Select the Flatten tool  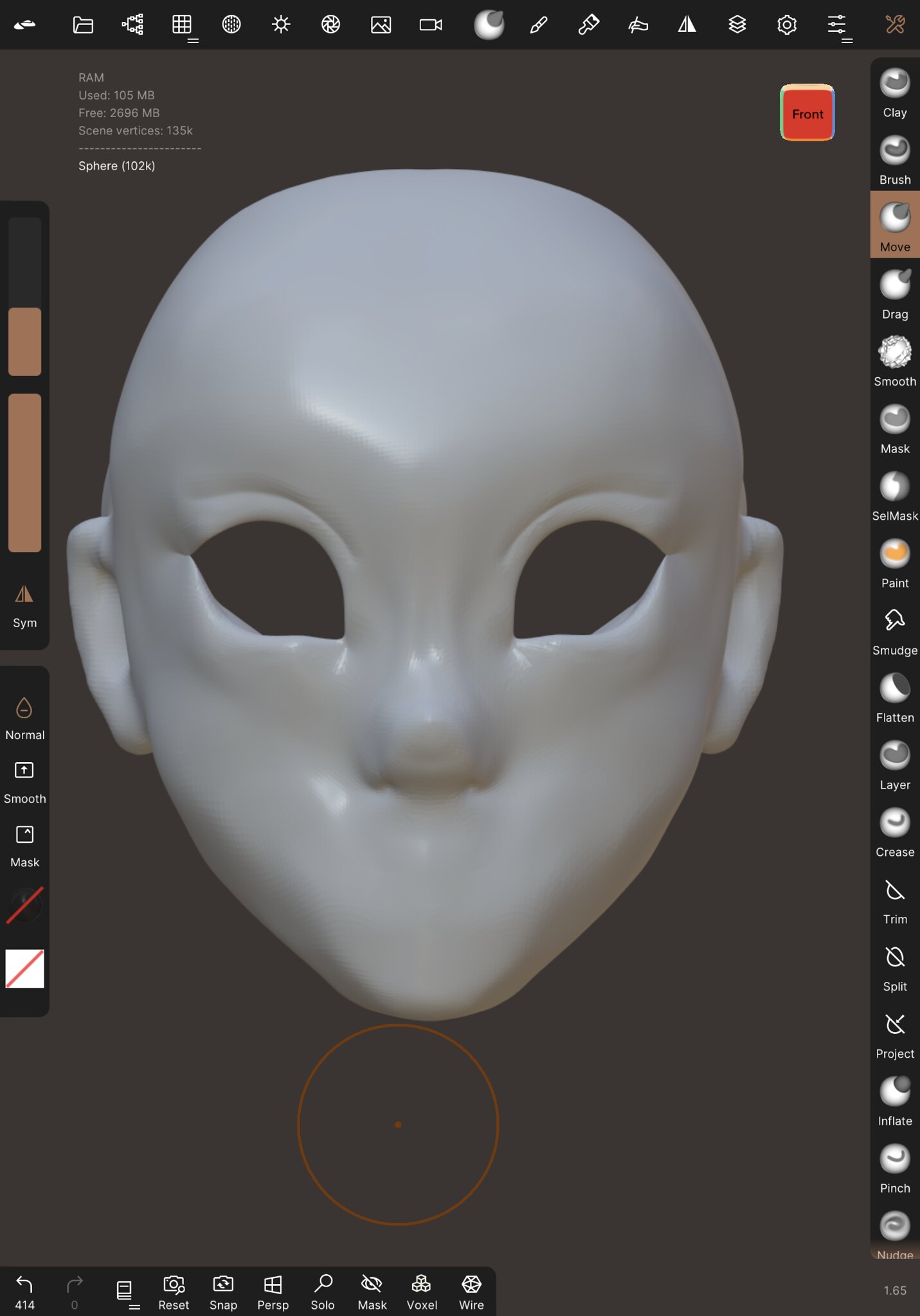[x=895, y=698]
